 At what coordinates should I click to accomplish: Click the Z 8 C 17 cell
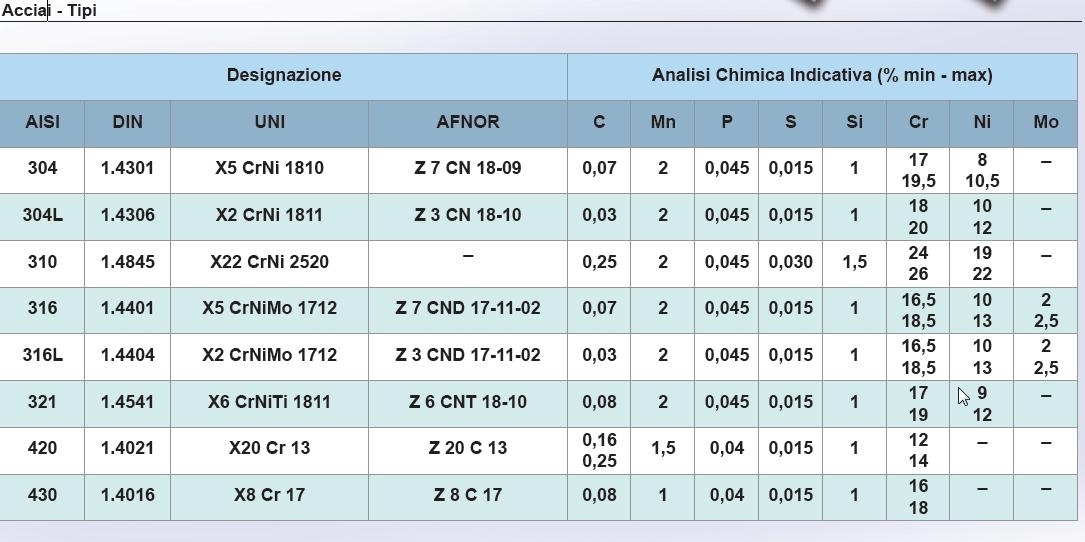point(468,496)
